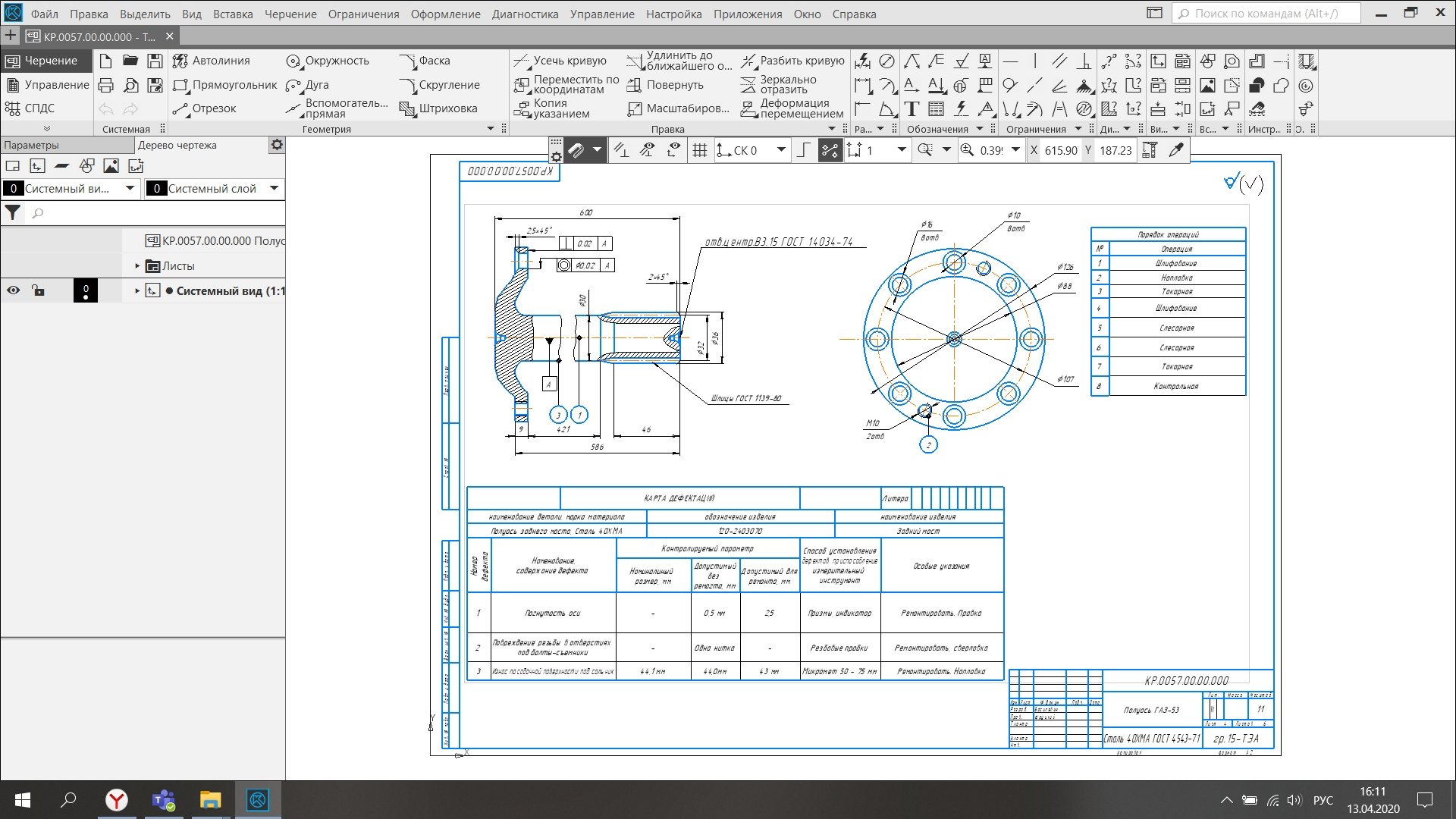Select the Окружность circle tool
Viewport: 1456px width, 819px height.
[x=328, y=61]
